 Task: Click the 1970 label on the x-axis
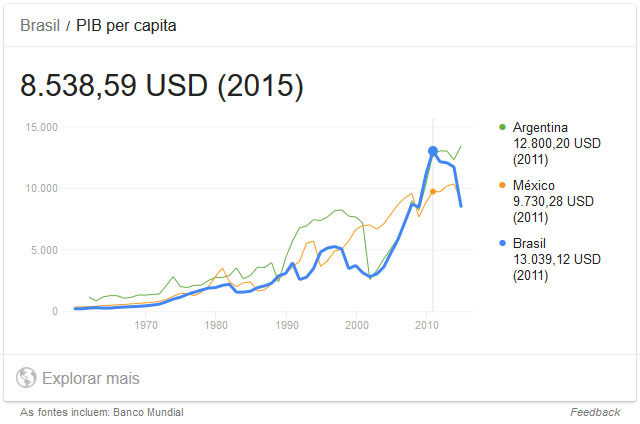pyautogui.click(x=146, y=325)
